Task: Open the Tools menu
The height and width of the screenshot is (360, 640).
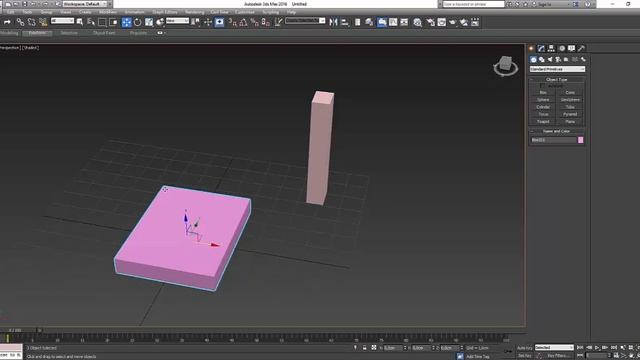Action: coord(27,12)
